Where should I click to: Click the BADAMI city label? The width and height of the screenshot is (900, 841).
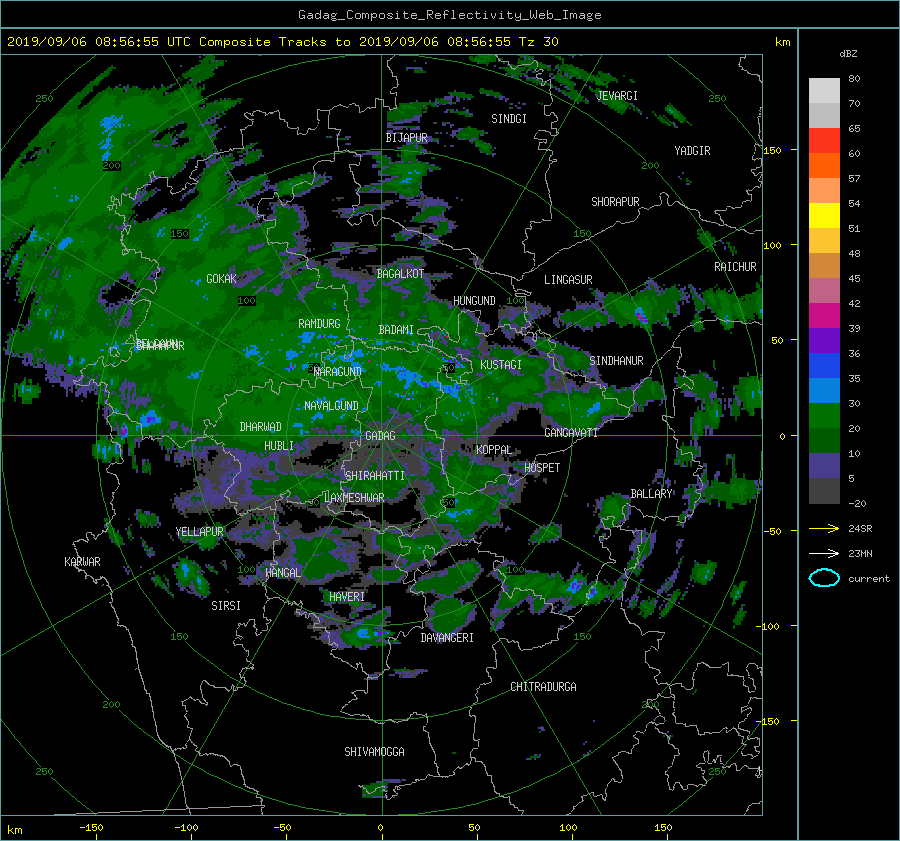pos(396,330)
